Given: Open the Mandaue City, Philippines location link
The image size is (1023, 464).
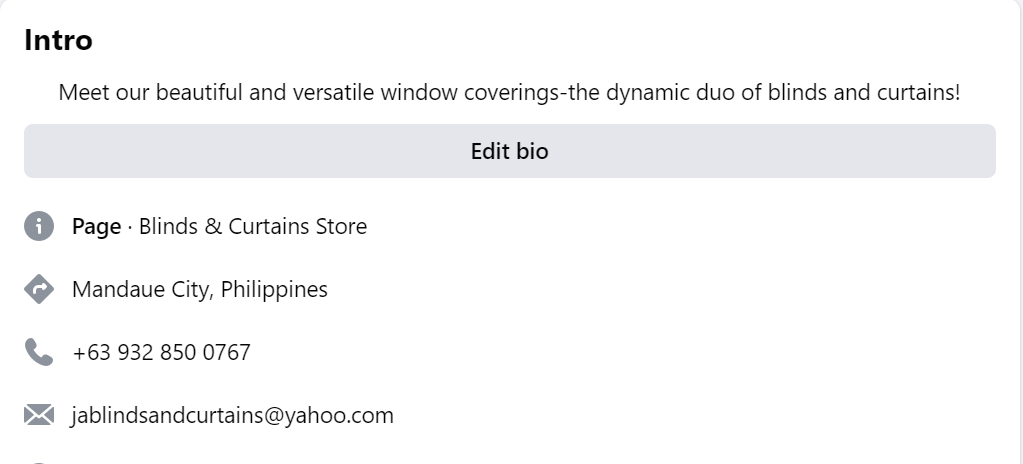Looking at the screenshot, I should [x=199, y=289].
